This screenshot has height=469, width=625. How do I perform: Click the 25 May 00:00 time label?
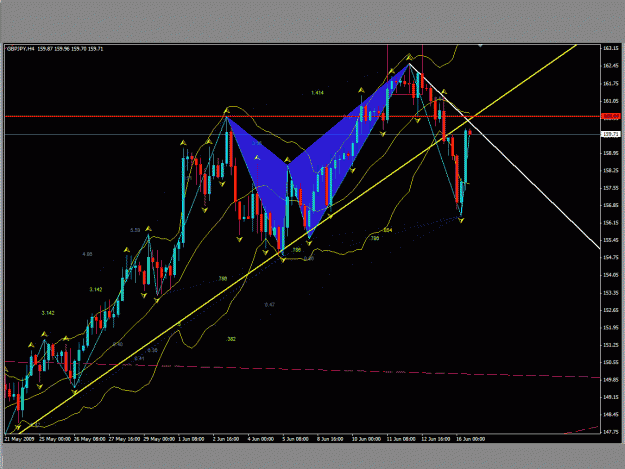coord(55,439)
